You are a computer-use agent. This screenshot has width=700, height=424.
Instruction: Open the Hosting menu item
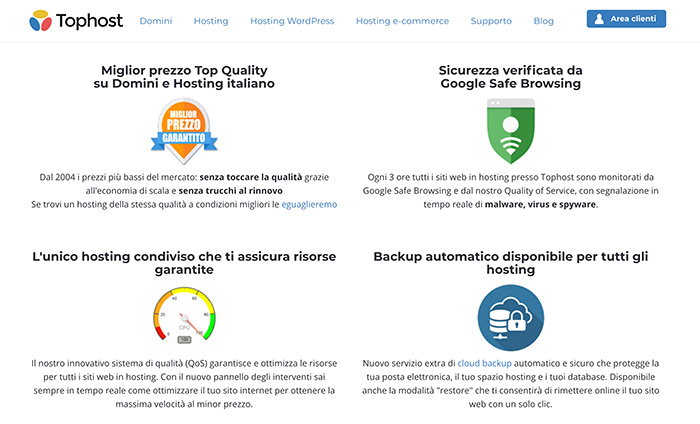click(x=211, y=21)
